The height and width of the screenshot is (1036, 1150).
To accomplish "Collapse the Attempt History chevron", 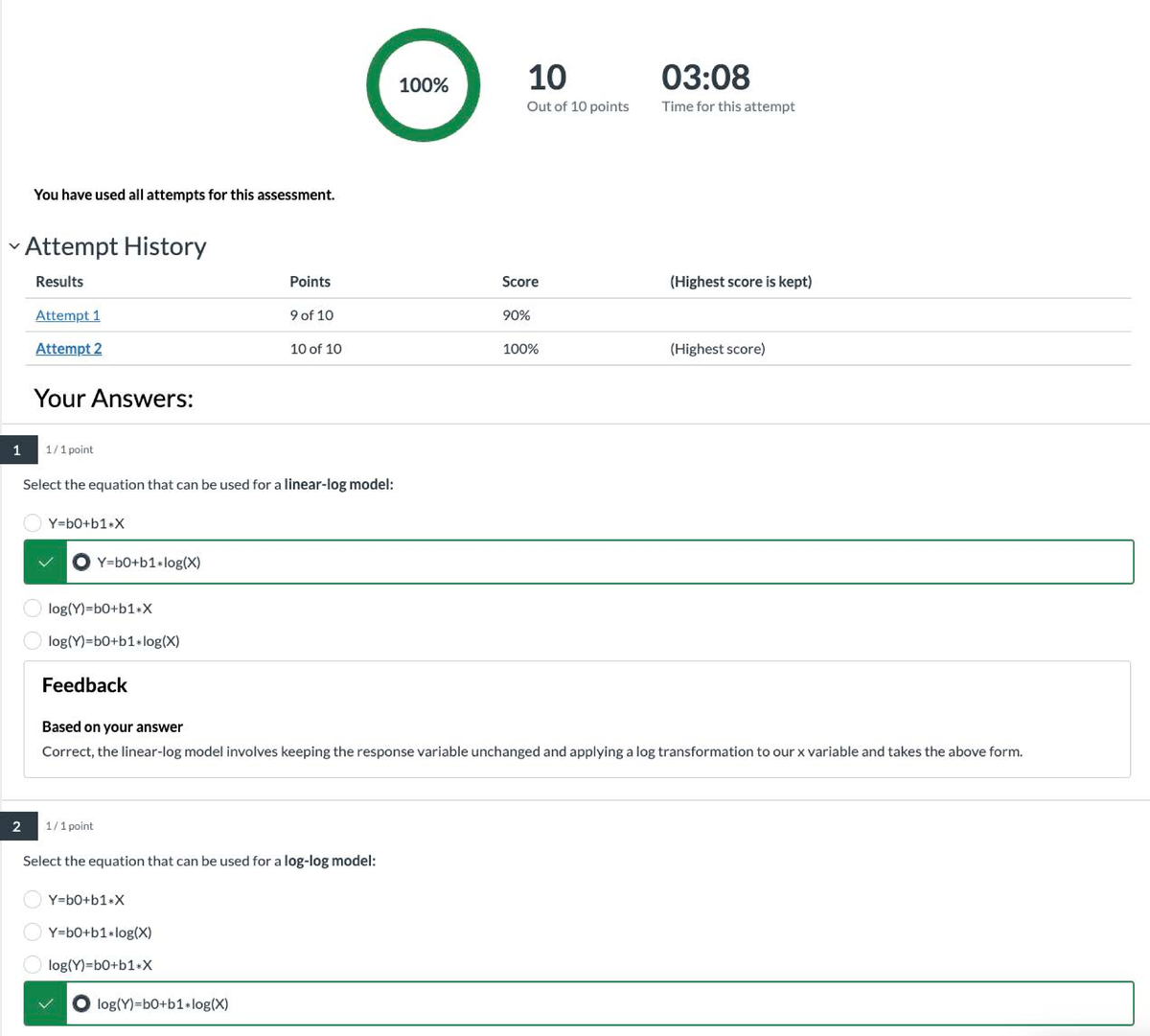I will (x=13, y=247).
